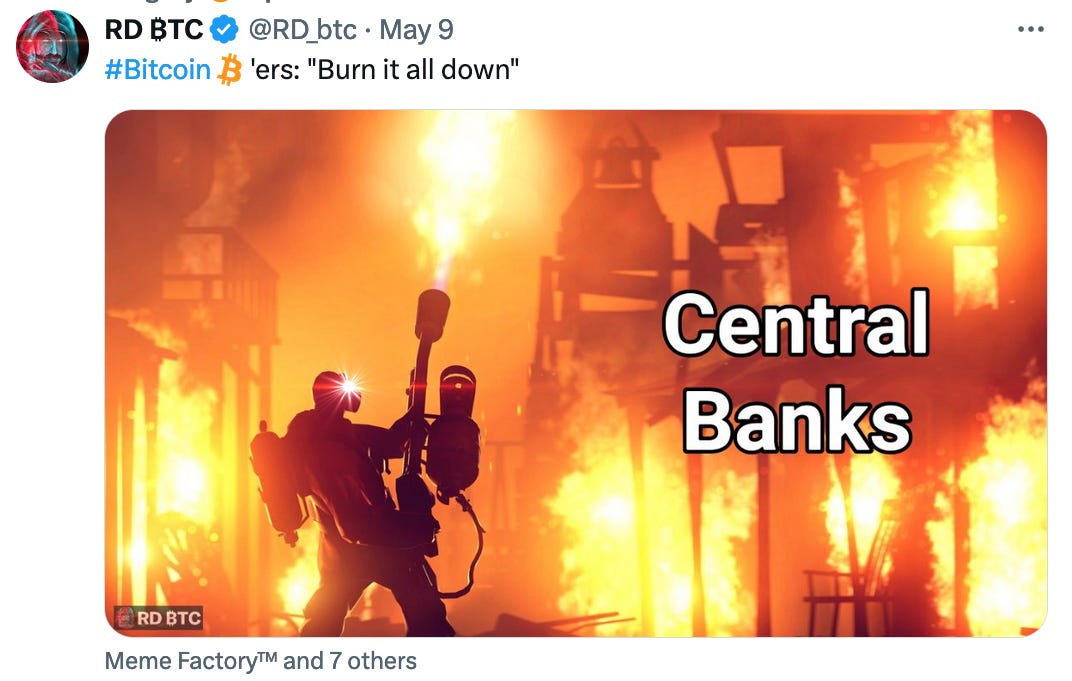Click the RD BTC display name

[154, 30]
